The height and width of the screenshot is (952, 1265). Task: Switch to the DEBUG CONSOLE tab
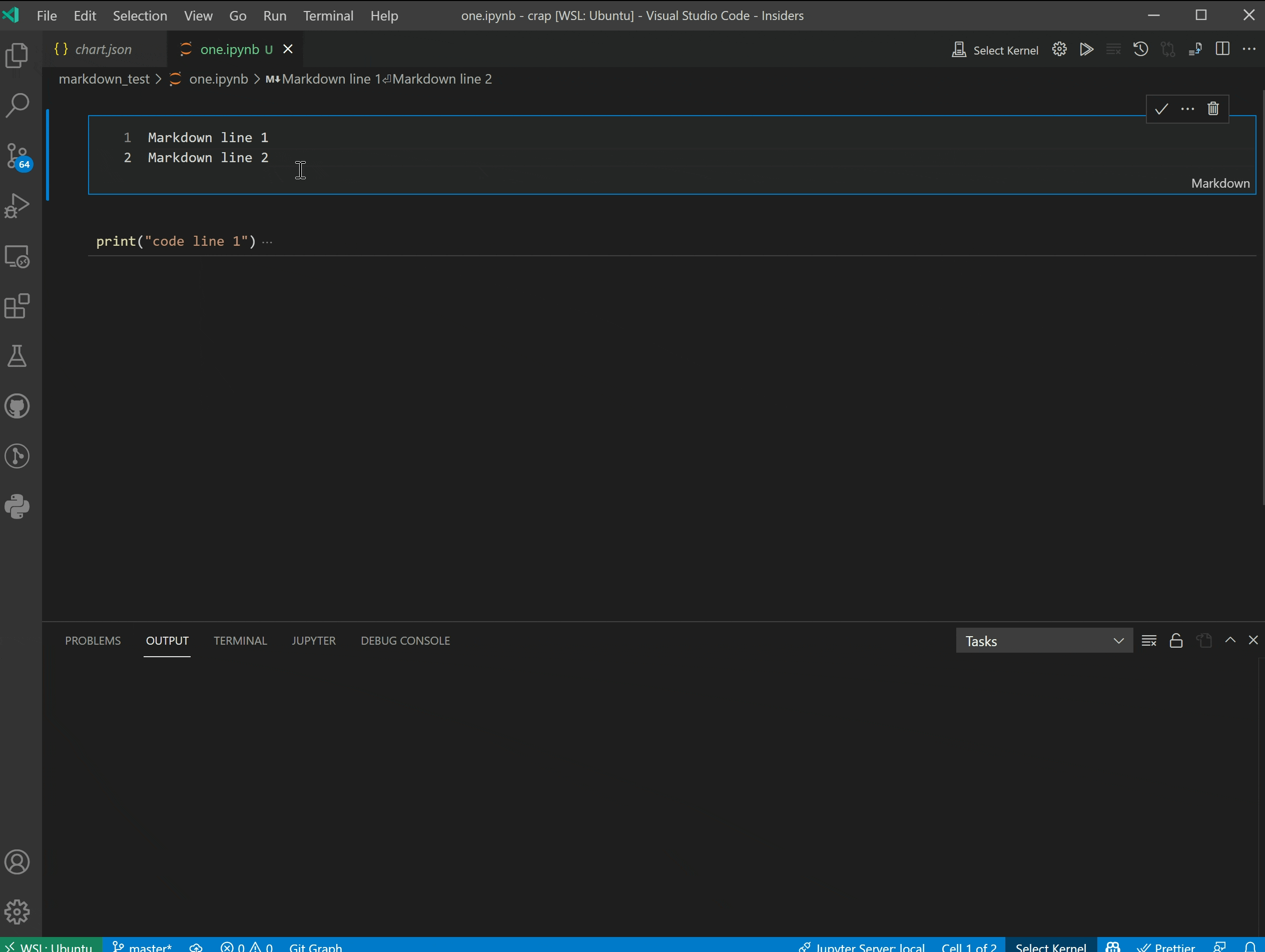(x=405, y=641)
